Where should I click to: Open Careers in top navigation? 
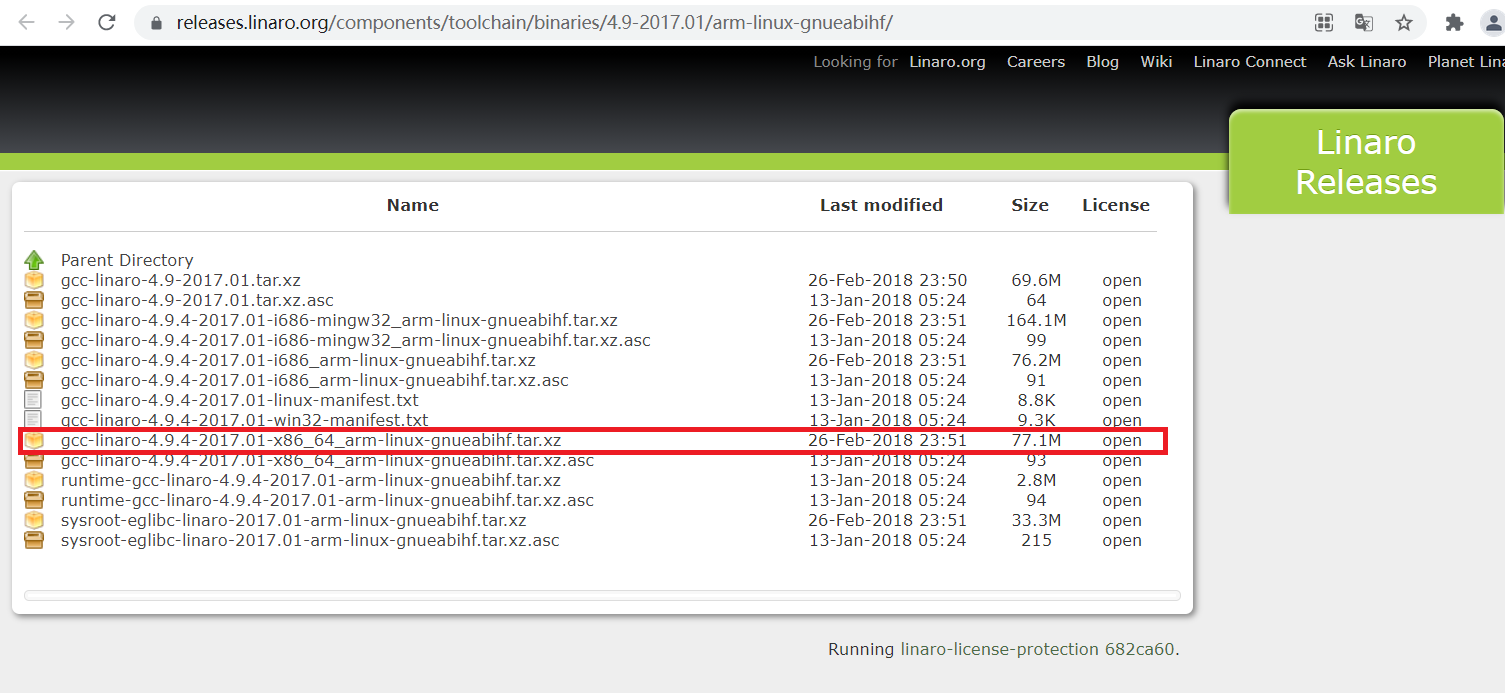pyautogui.click(x=1036, y=62)
